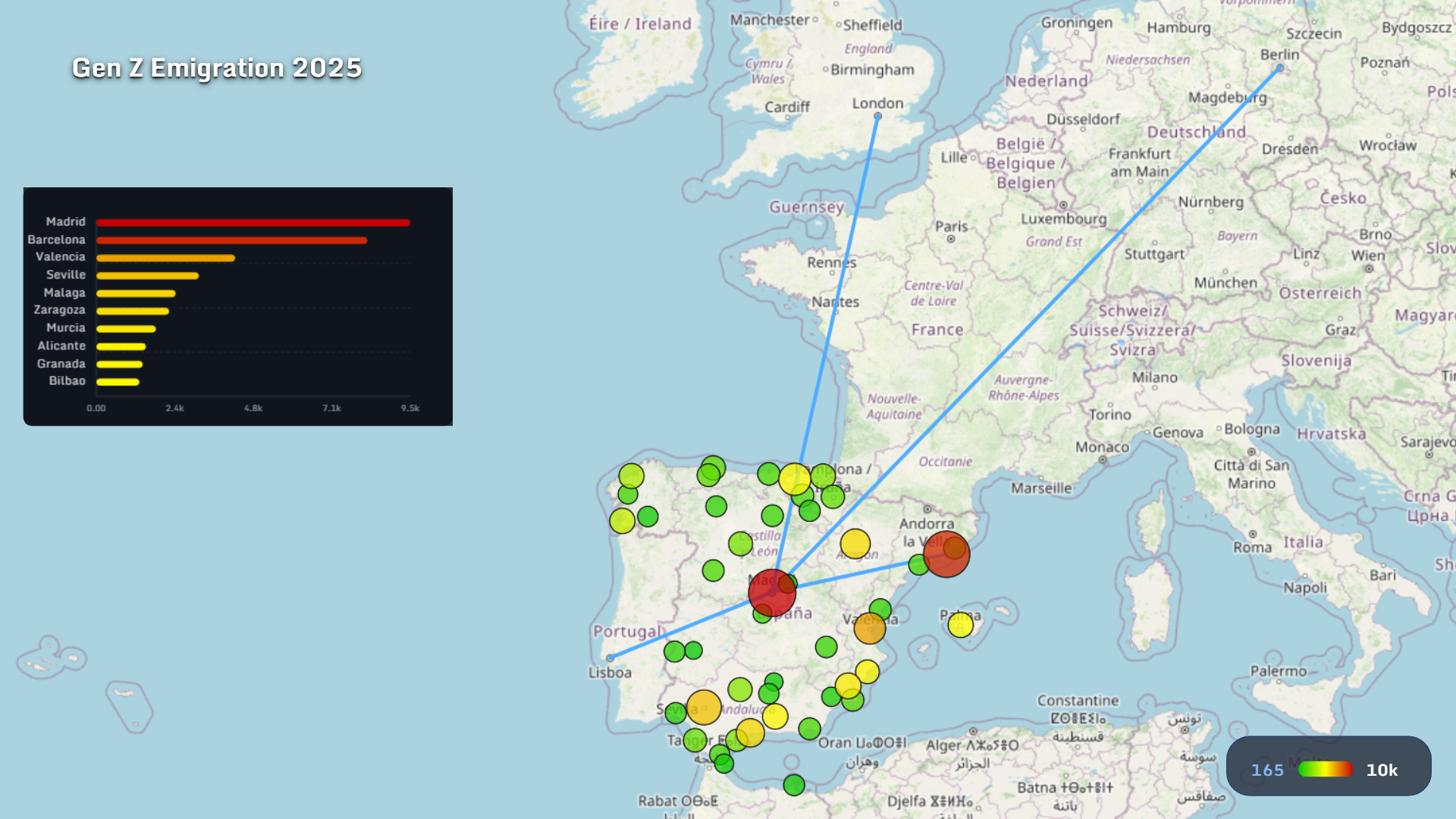Click the Madrid bar in chart
Viewport: 1456px width, 819px height.
pyautogui.click(x=253, y=222)
